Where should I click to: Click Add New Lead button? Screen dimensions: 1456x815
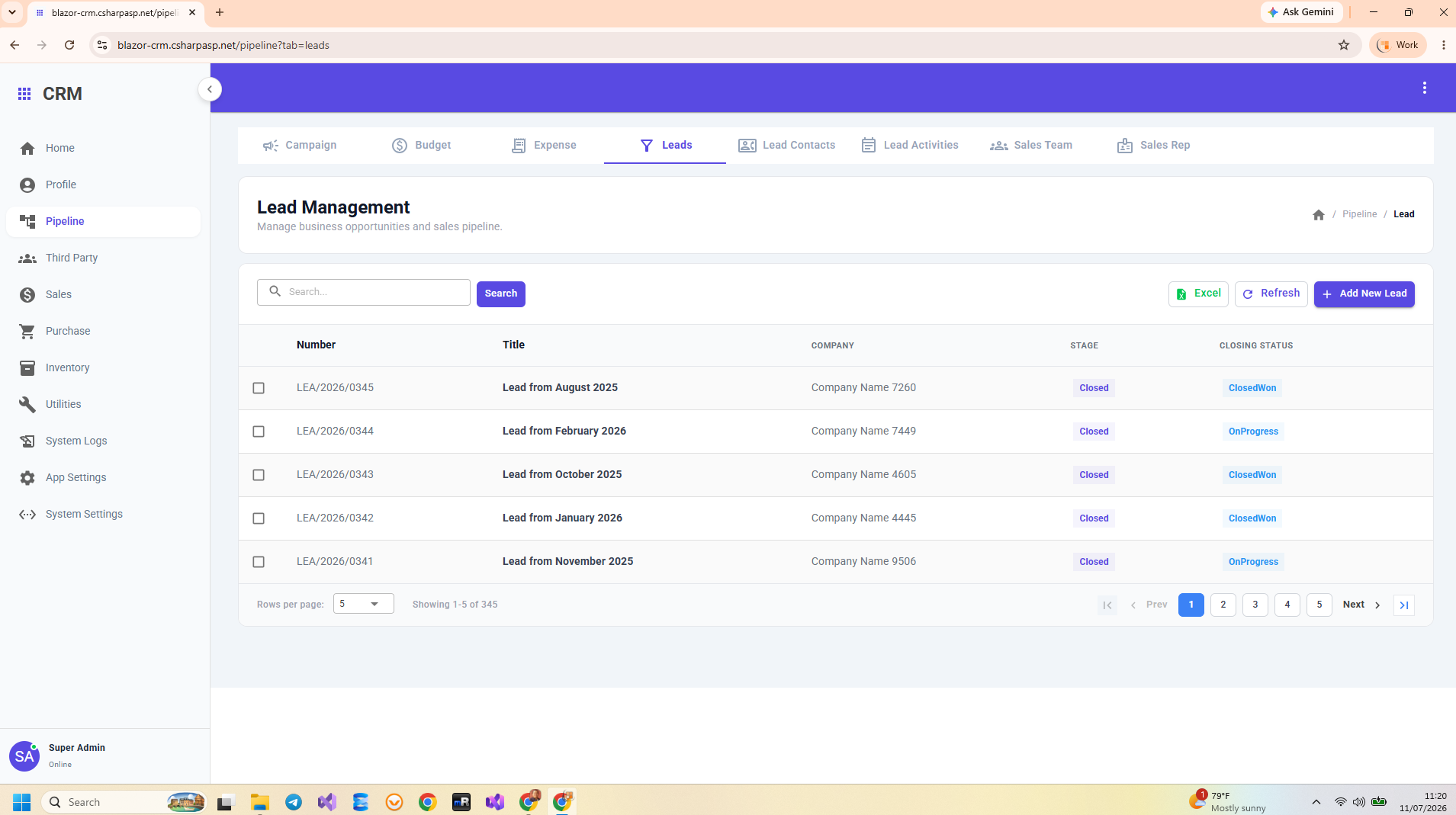point(1364,294)
